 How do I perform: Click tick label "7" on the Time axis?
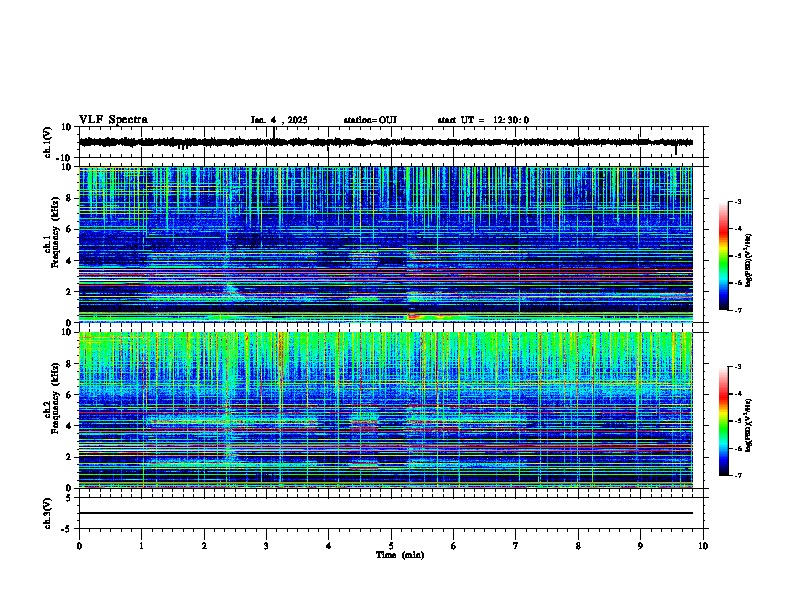coord(516,546)
